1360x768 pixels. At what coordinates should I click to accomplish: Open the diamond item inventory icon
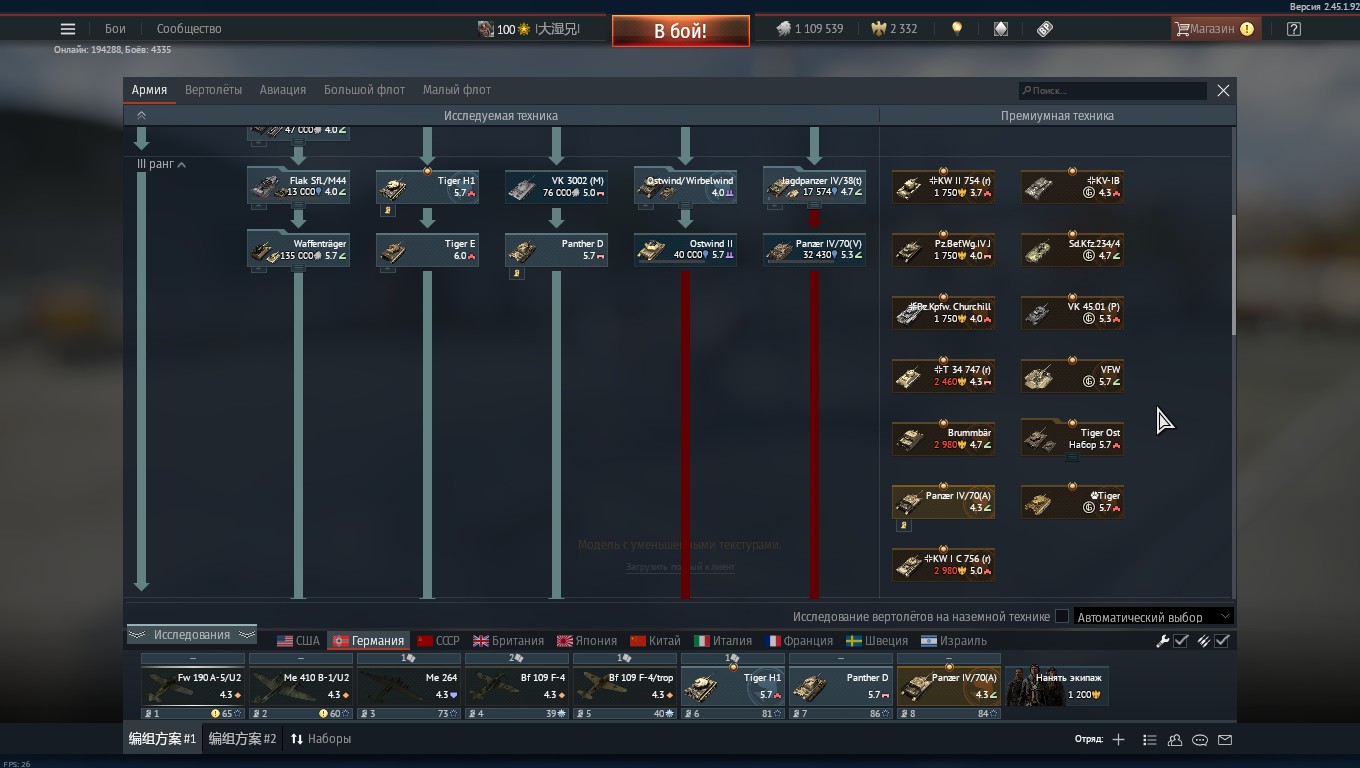[x=1001, y=29]
